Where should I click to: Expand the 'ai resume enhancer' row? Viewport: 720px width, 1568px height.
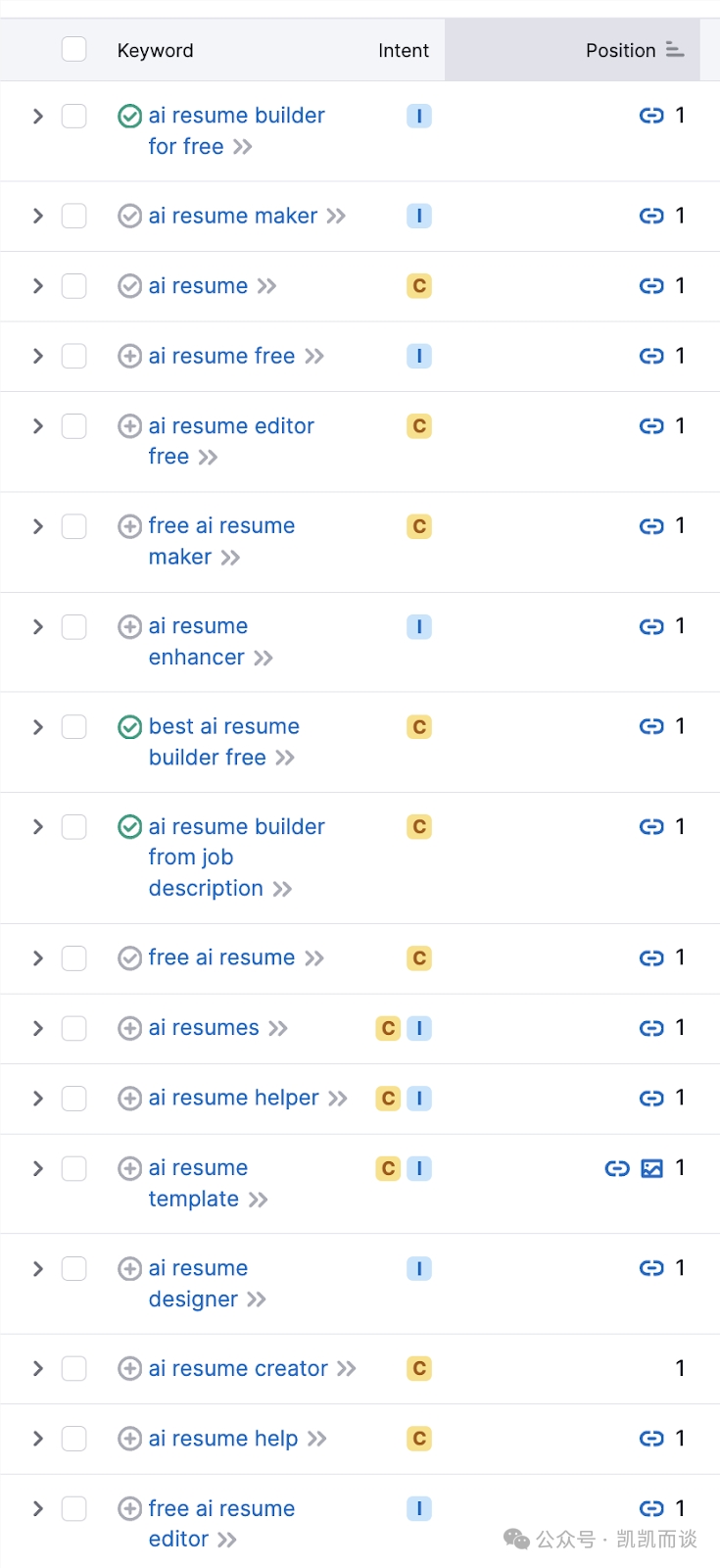(38, 626)
